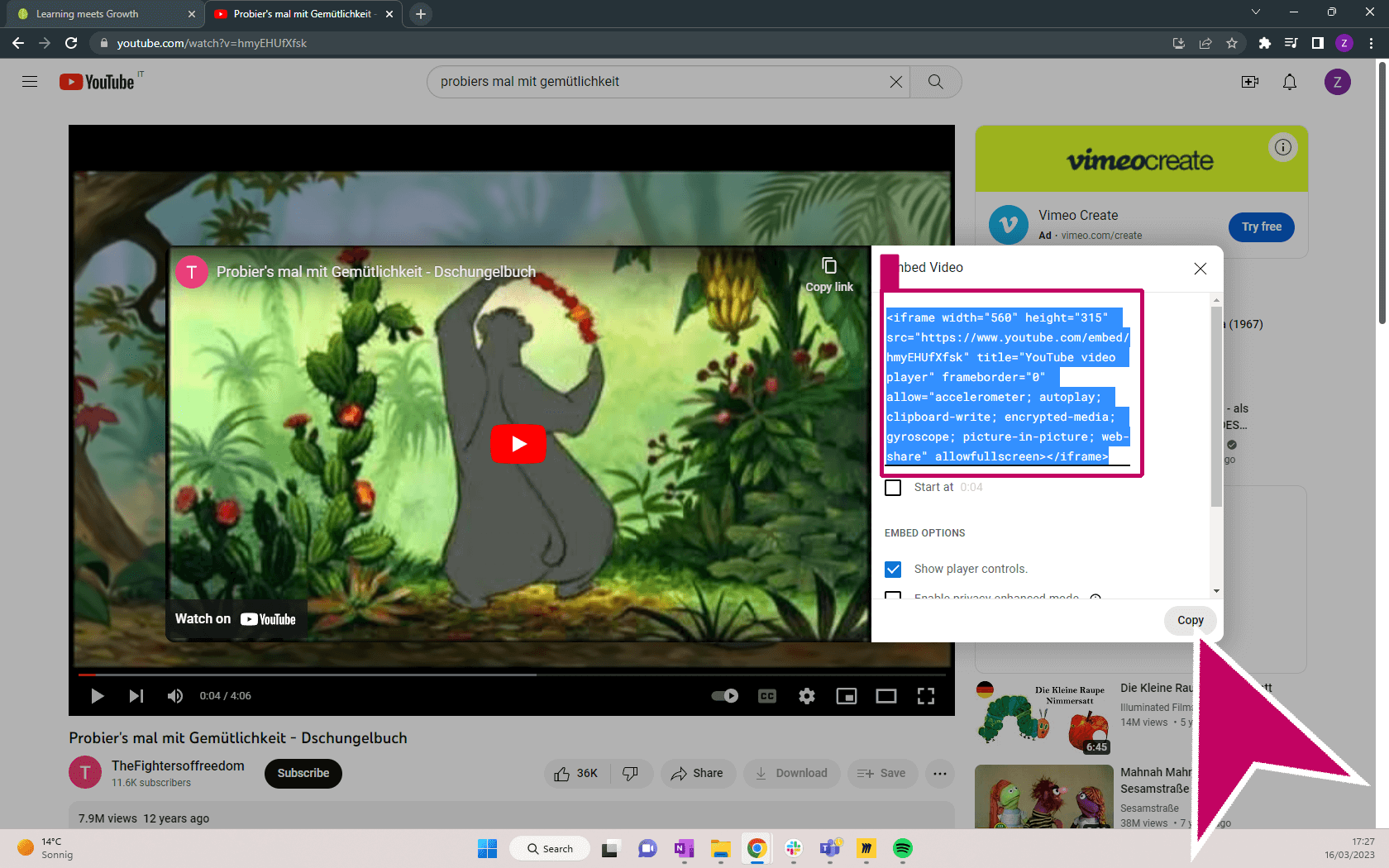Screen dimensions: 1389x868
Task: Click the address bar URL
Action: pos(212,43)
